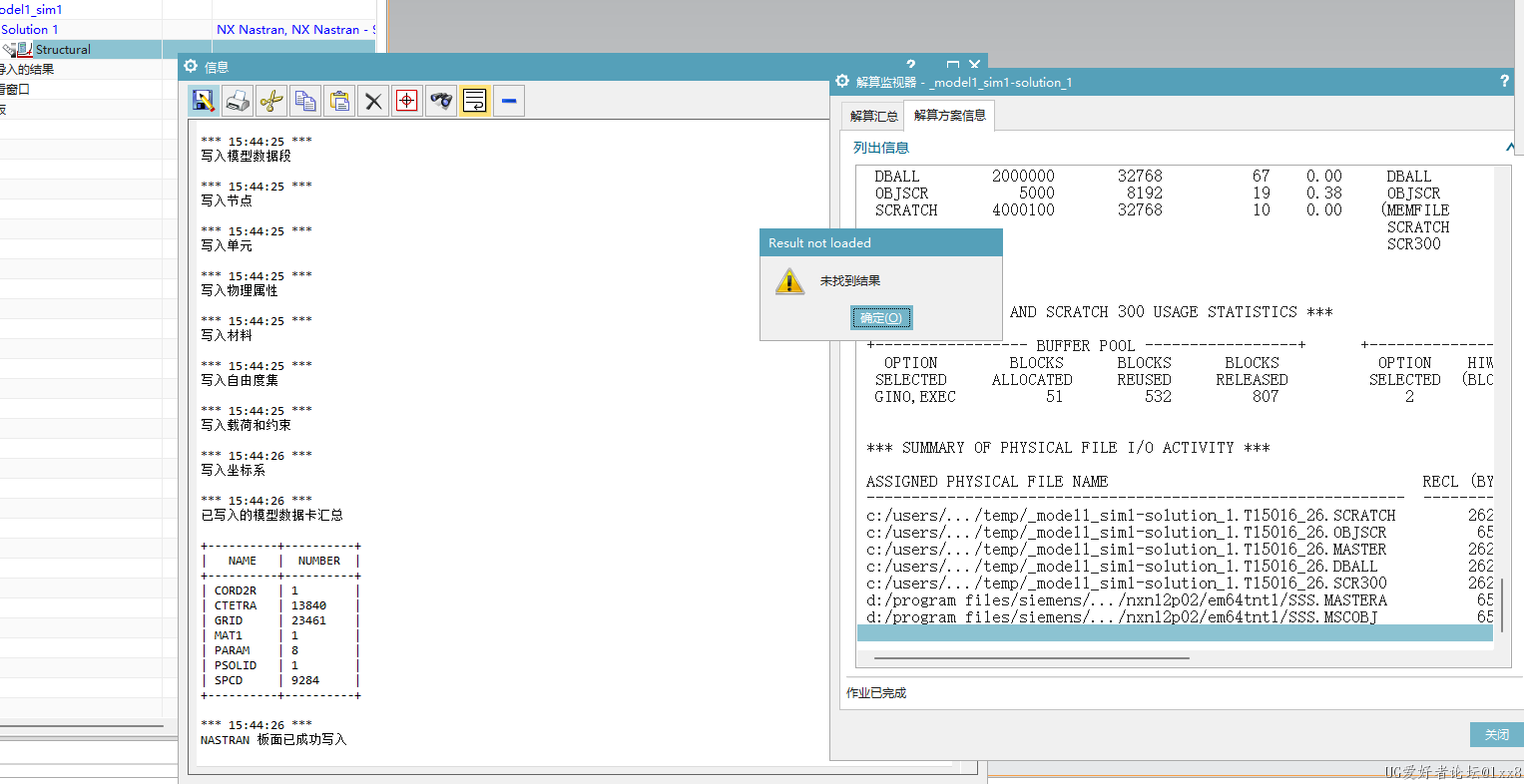Click the 'GRID' row showing 23461
1524x784 pixels.
pos(279,620)
